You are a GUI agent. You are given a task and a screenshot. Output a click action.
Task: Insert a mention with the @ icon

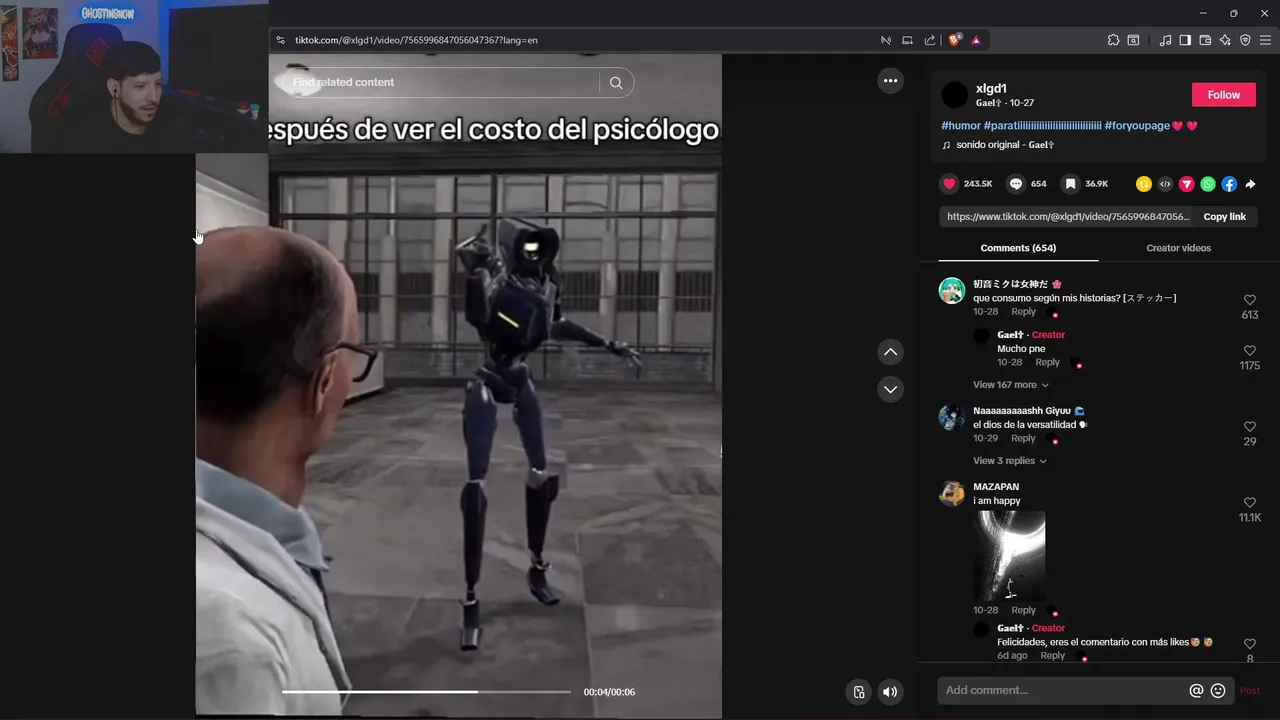(1196, 690)
